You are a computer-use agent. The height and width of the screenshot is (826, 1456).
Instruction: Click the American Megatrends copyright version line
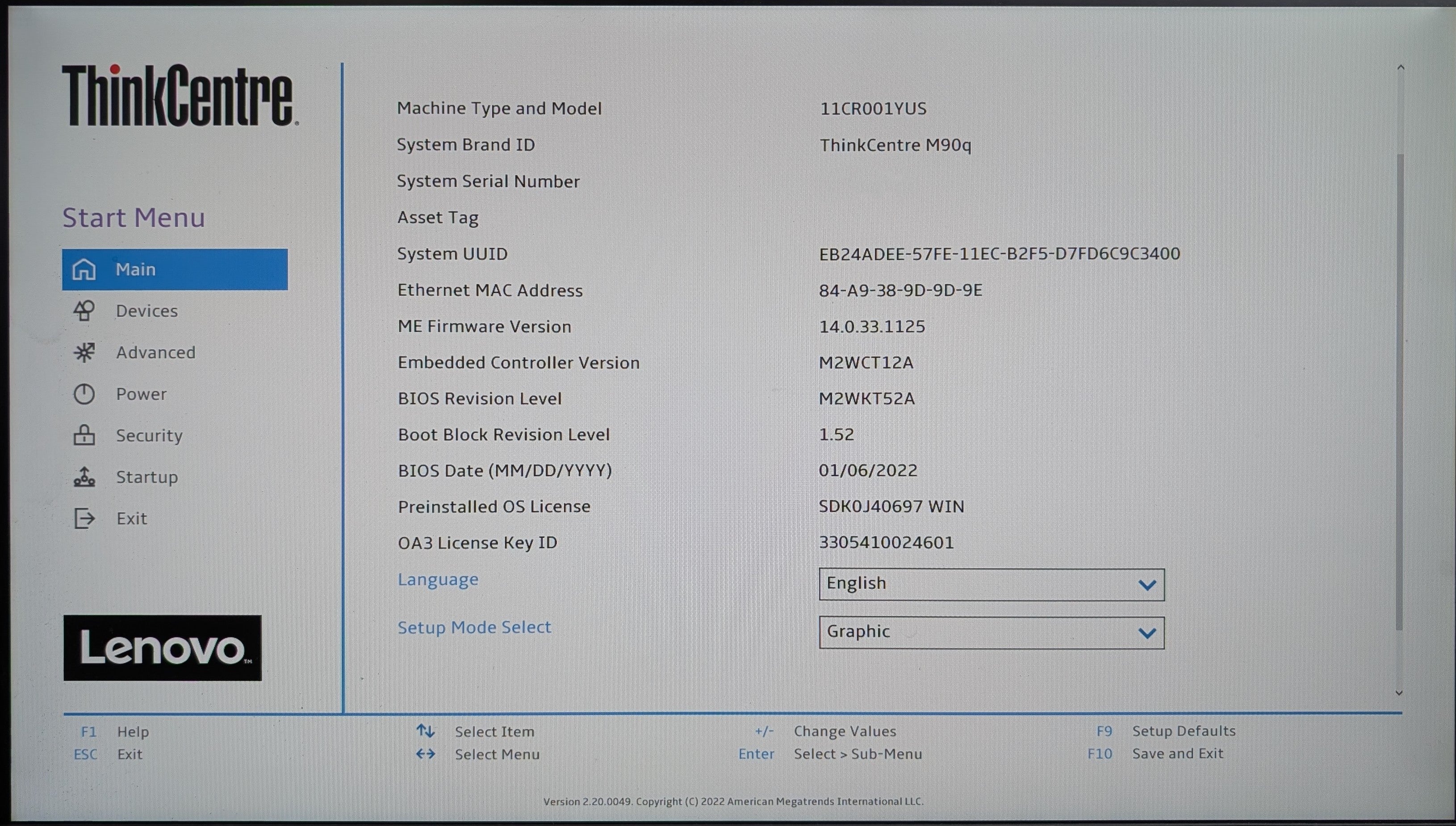click(733, 801)
